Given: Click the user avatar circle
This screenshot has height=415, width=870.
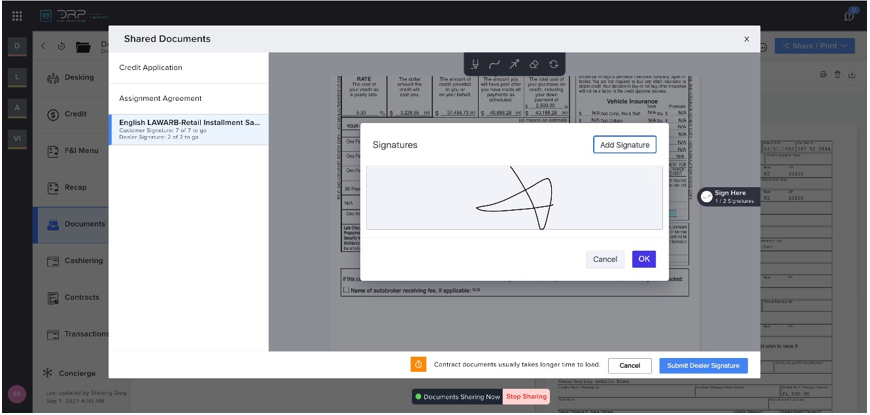Looking at the screenshot, I should [x=17, y=394].
